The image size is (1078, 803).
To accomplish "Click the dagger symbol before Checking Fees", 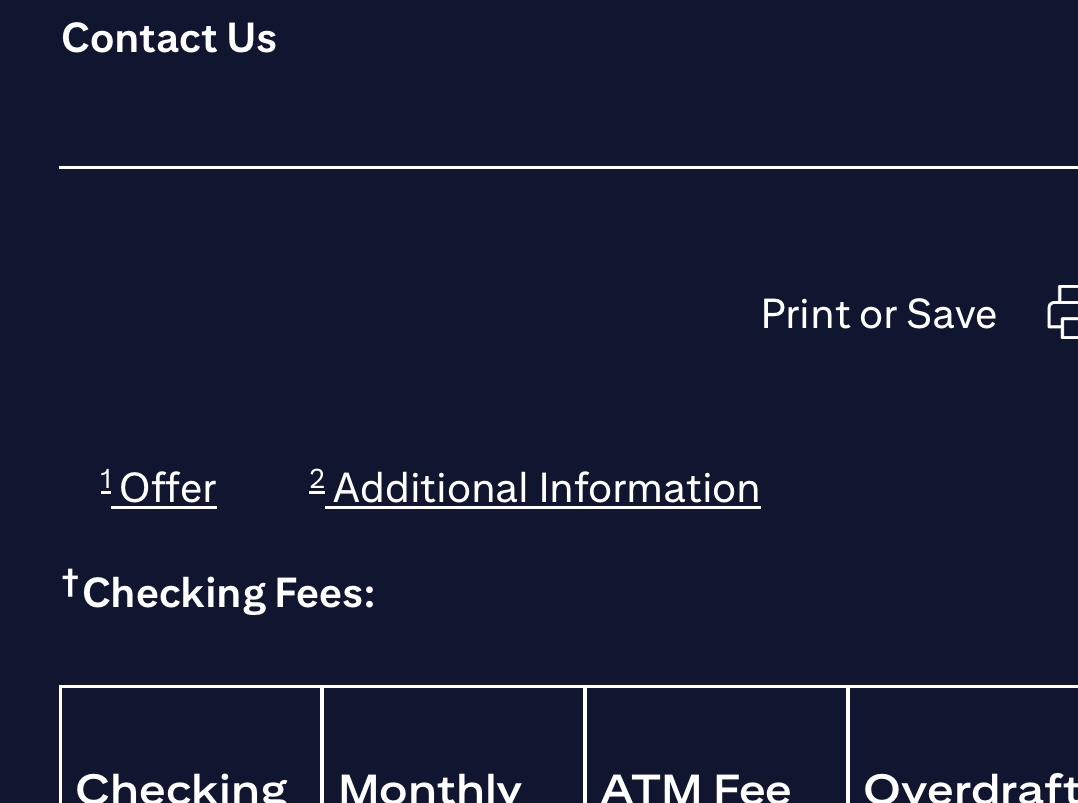I will pyautogui.click(x=69, y=582).
